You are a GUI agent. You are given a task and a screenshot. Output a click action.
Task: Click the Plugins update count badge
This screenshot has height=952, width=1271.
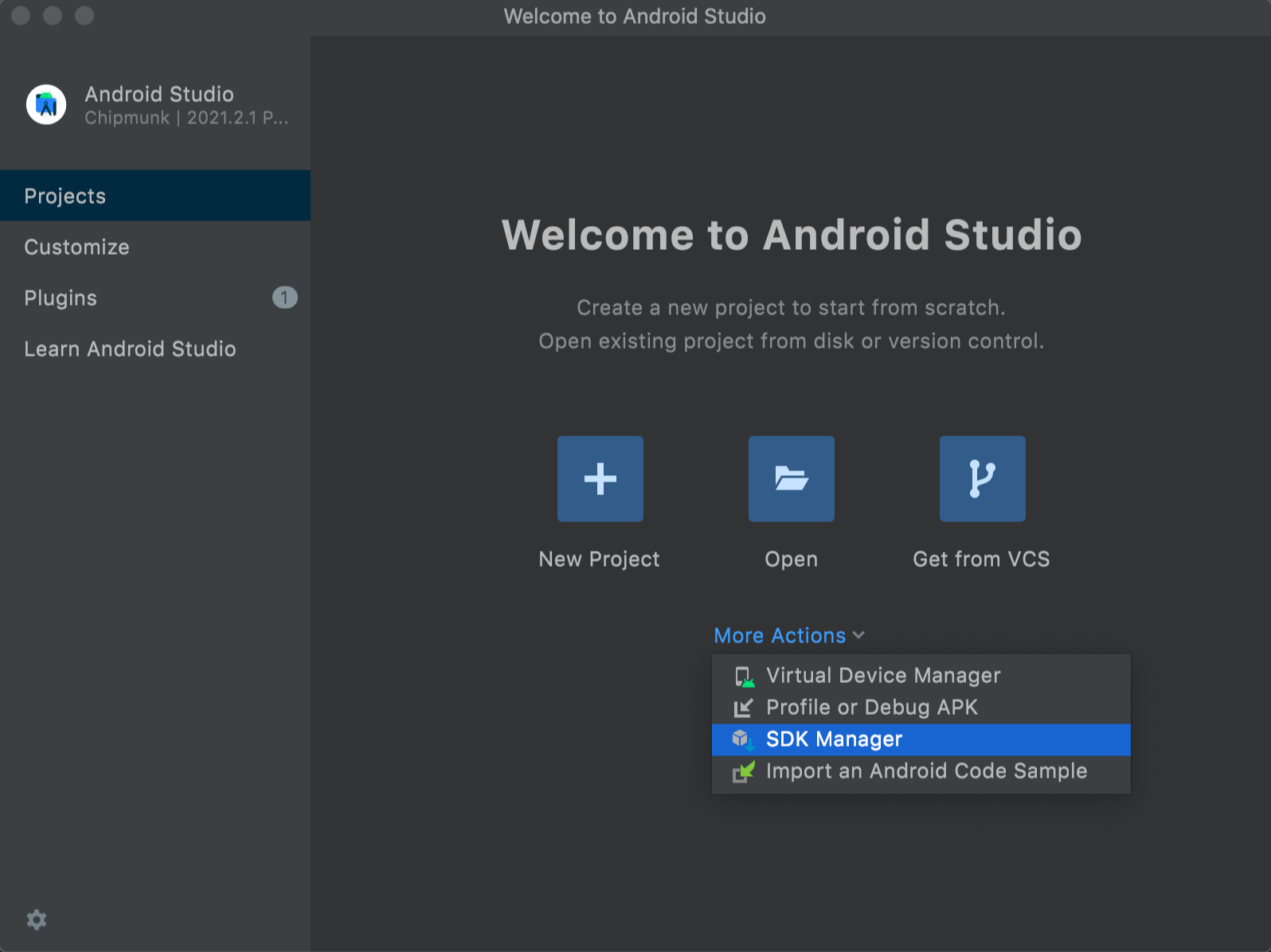pos(285,298)
